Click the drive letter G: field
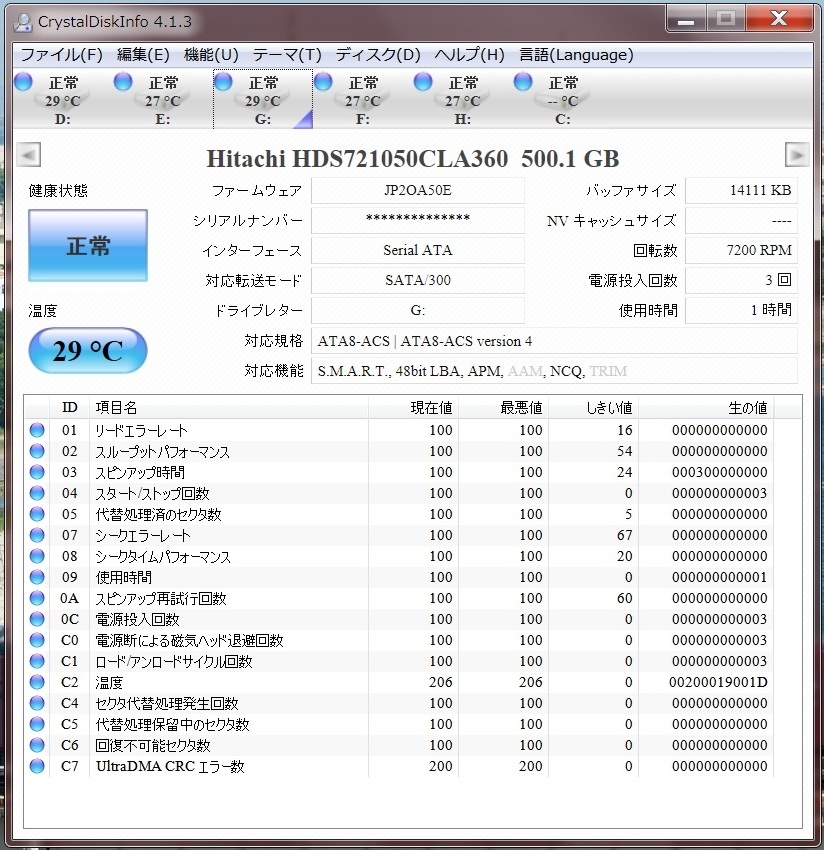 417,310
